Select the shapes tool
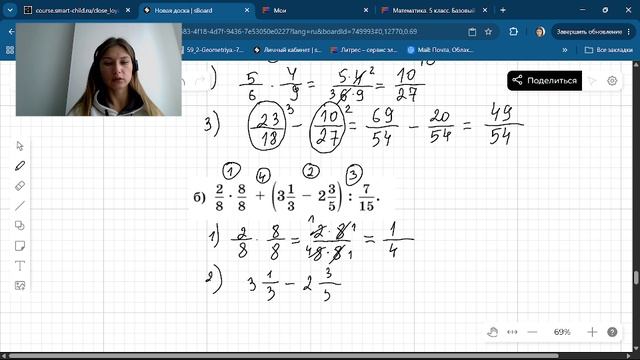 (20, 226)
